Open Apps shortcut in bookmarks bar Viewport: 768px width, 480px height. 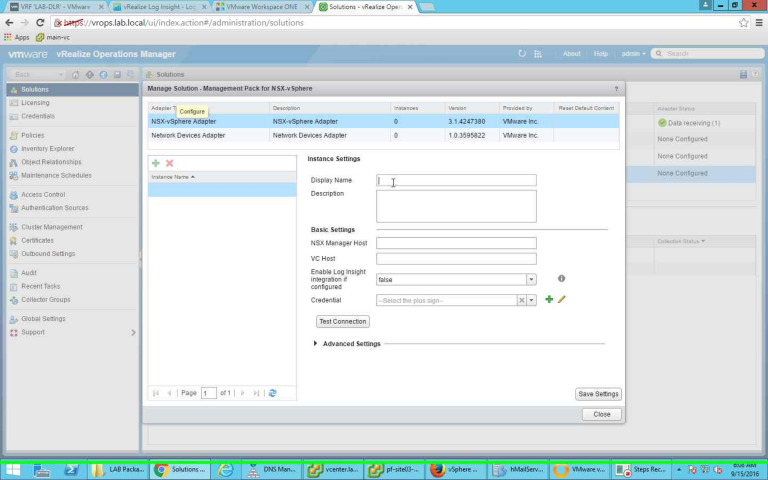[17, 37]
